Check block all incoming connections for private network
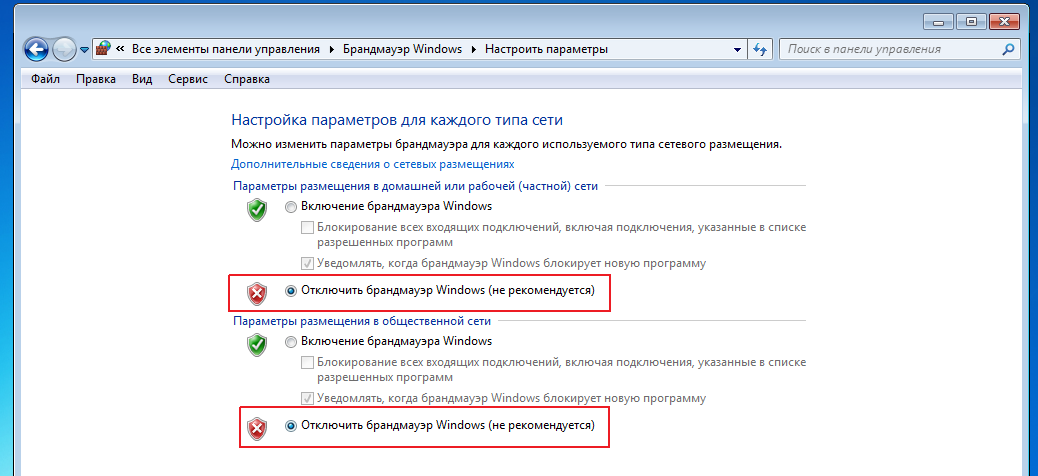Screen dimensions: 1038x476 (307, 228)
